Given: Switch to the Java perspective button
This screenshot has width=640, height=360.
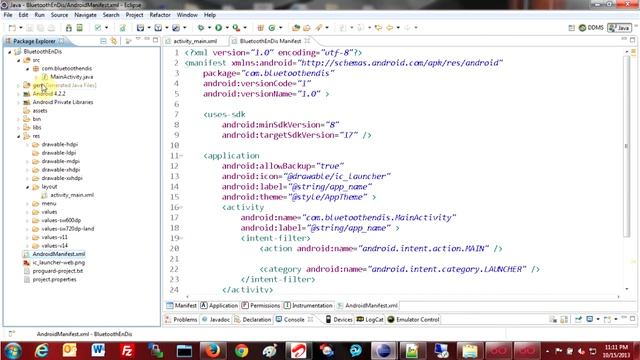Looking at the screenshot, I should pos(619,28).
